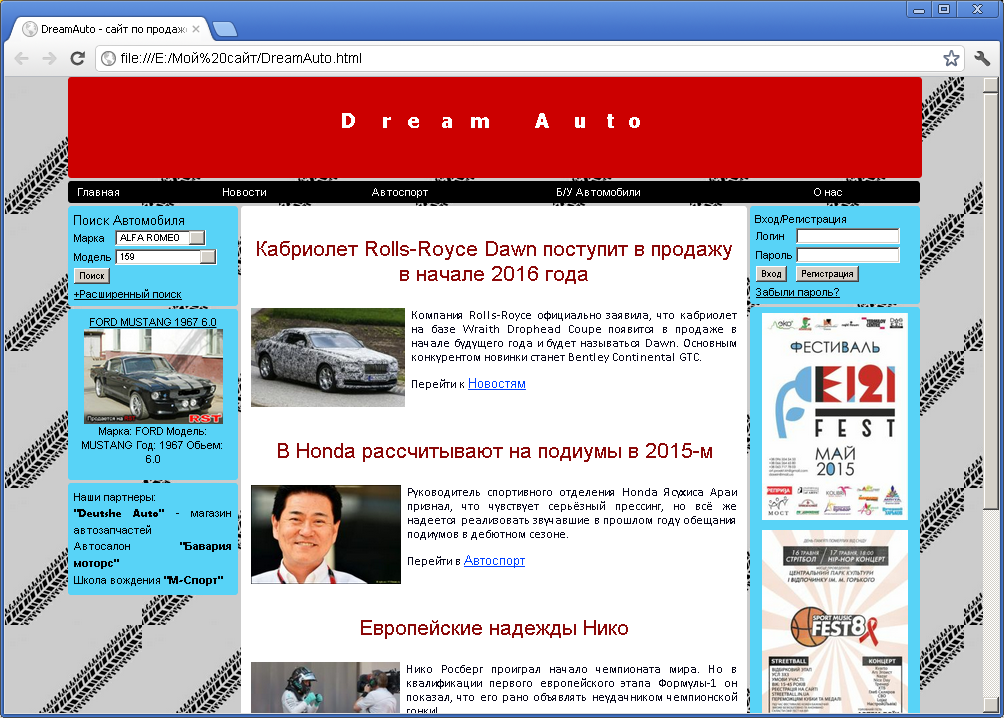This screenshot has width=1004, height=718.
Task: Reload the page with the refresh icon
Action: (77, 58)
